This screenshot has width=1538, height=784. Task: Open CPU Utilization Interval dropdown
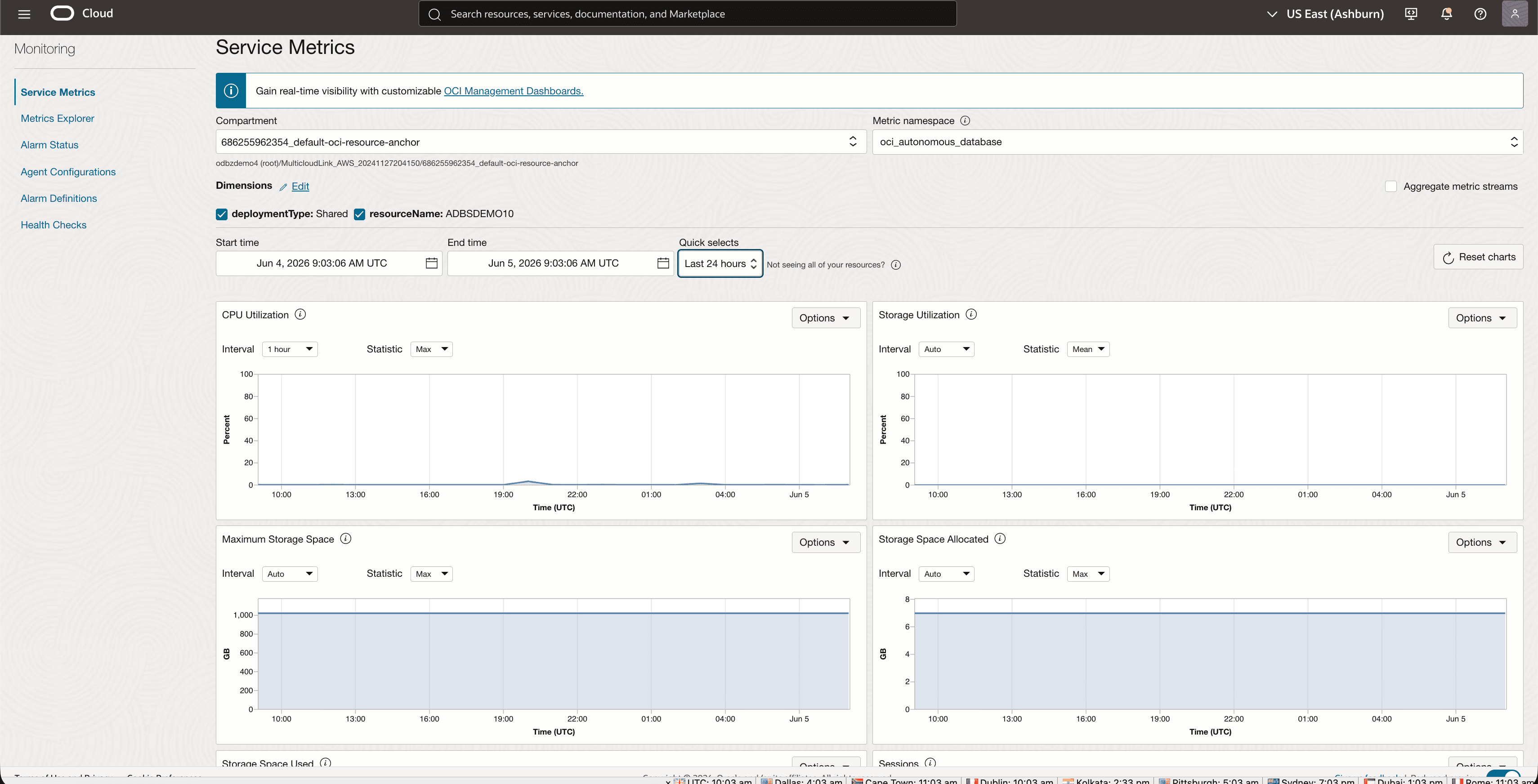290,349
